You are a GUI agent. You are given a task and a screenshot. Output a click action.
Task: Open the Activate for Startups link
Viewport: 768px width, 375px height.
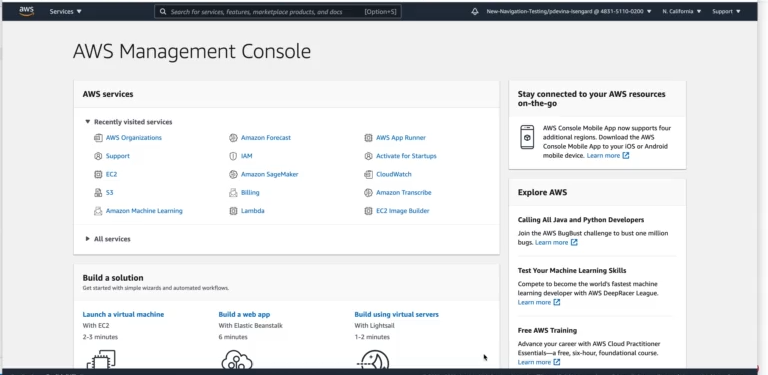(x=406, y=156)
